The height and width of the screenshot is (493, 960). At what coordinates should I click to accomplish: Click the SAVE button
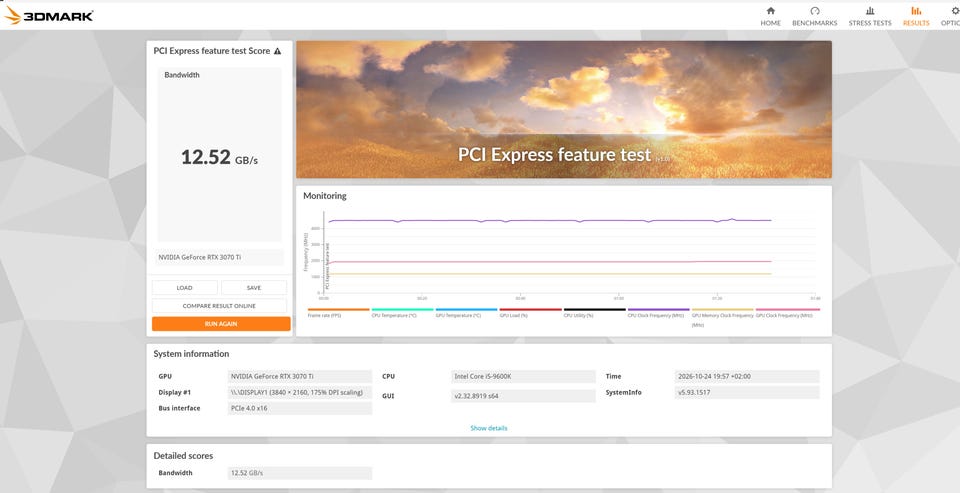click(254, 288)
